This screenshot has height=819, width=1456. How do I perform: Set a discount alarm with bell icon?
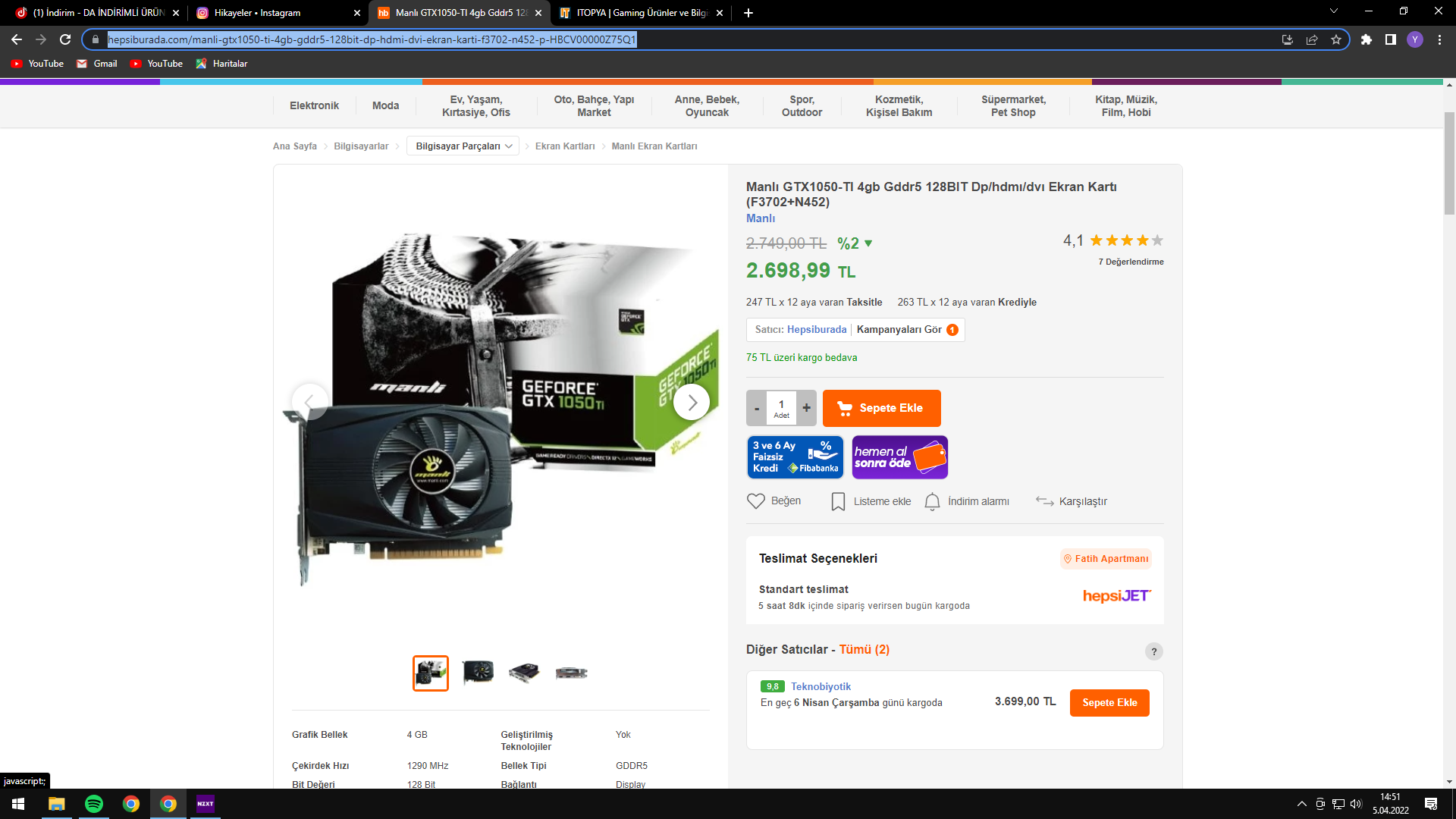[x=932, y=501]
